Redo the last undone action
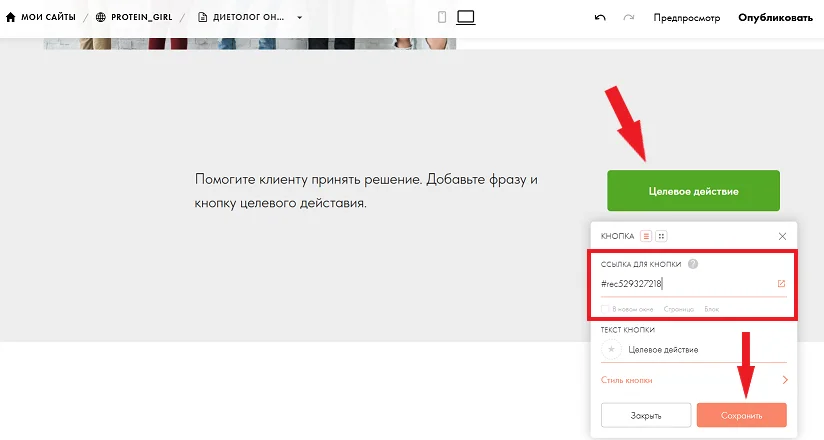824x440 pixels. 629,17
